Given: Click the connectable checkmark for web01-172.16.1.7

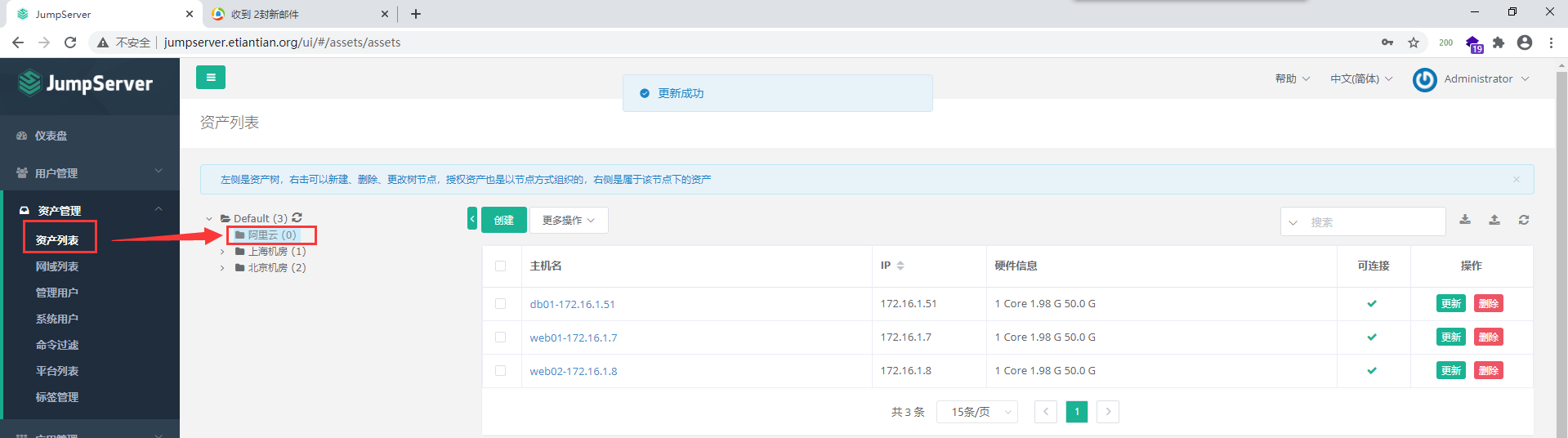Looking at the screenshot, I should click(1372, 337).
